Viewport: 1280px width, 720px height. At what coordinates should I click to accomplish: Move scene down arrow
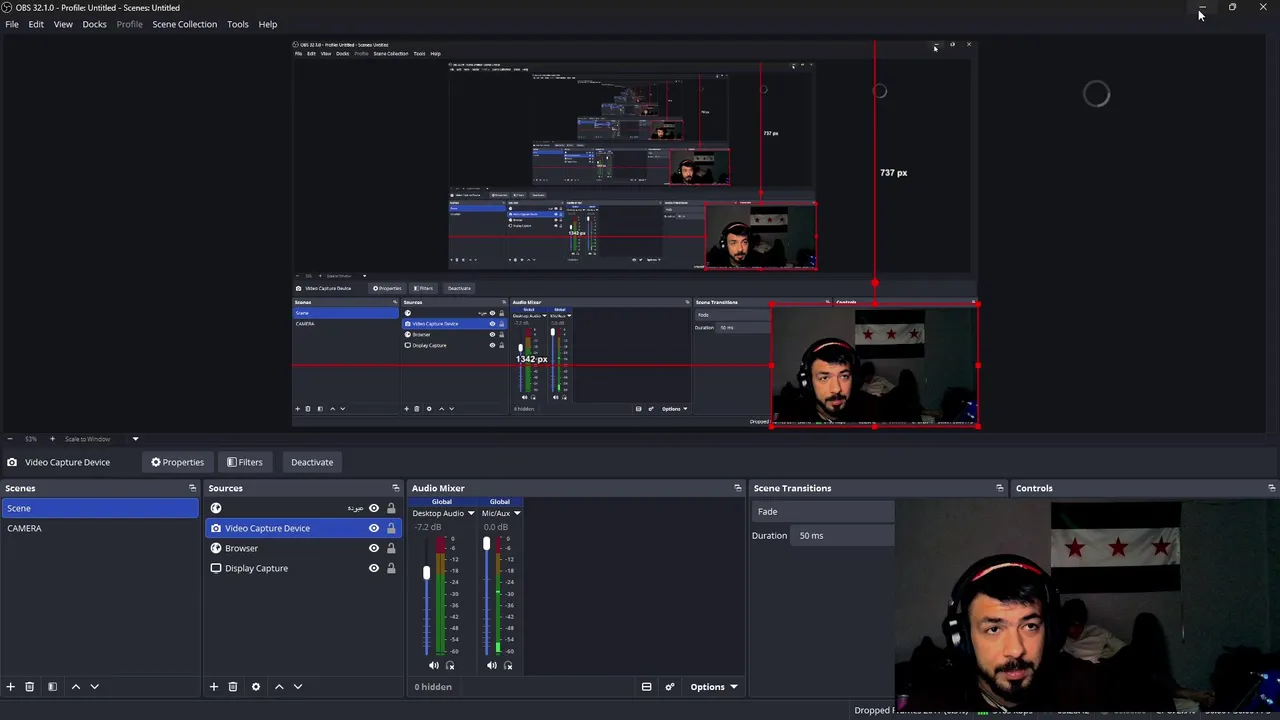tap(94, 687)
